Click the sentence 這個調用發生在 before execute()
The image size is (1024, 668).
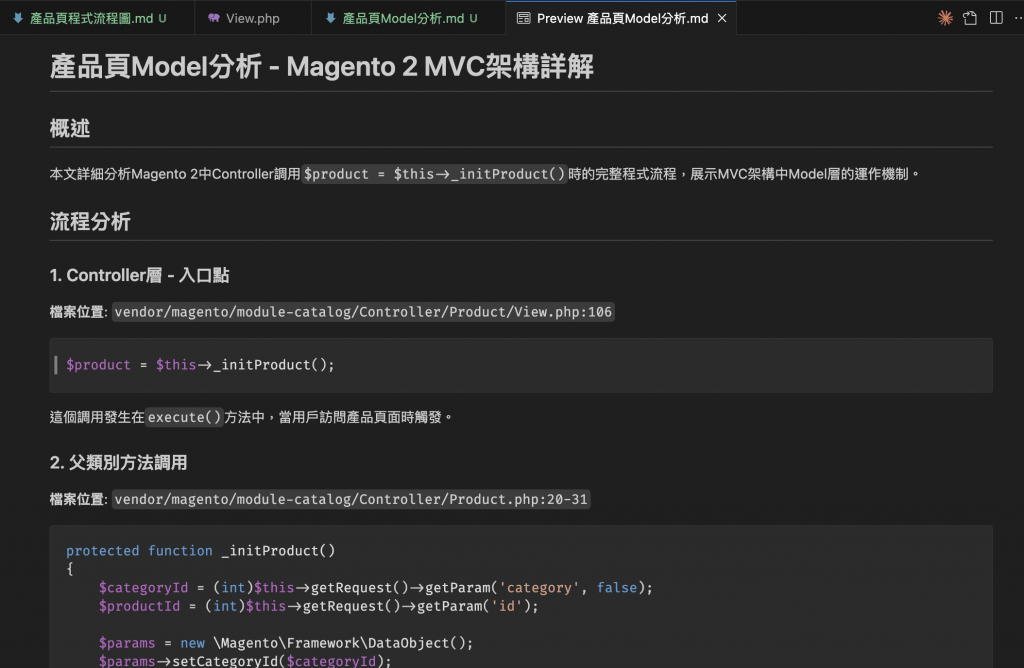(x=97, y=417)
